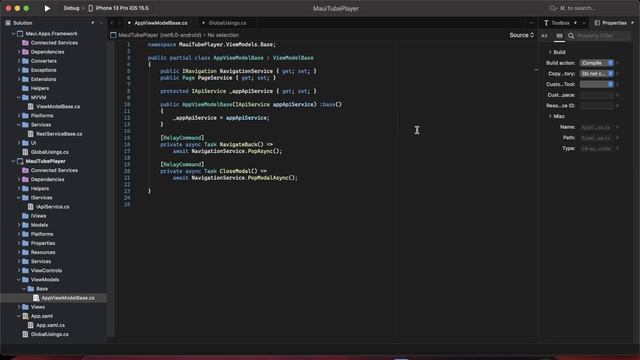Click the App.xaml file icon
The width and height of the screenshot is (640, 360).
25,316
